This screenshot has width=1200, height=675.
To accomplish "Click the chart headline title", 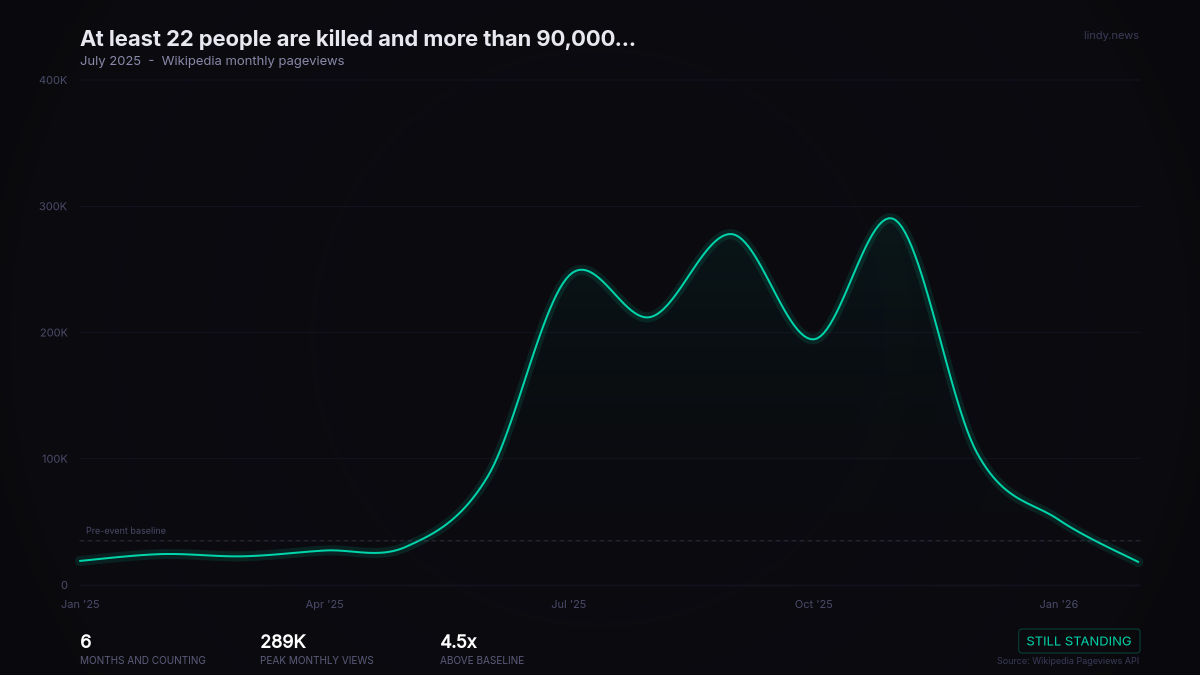I will (x=358, y=39).
